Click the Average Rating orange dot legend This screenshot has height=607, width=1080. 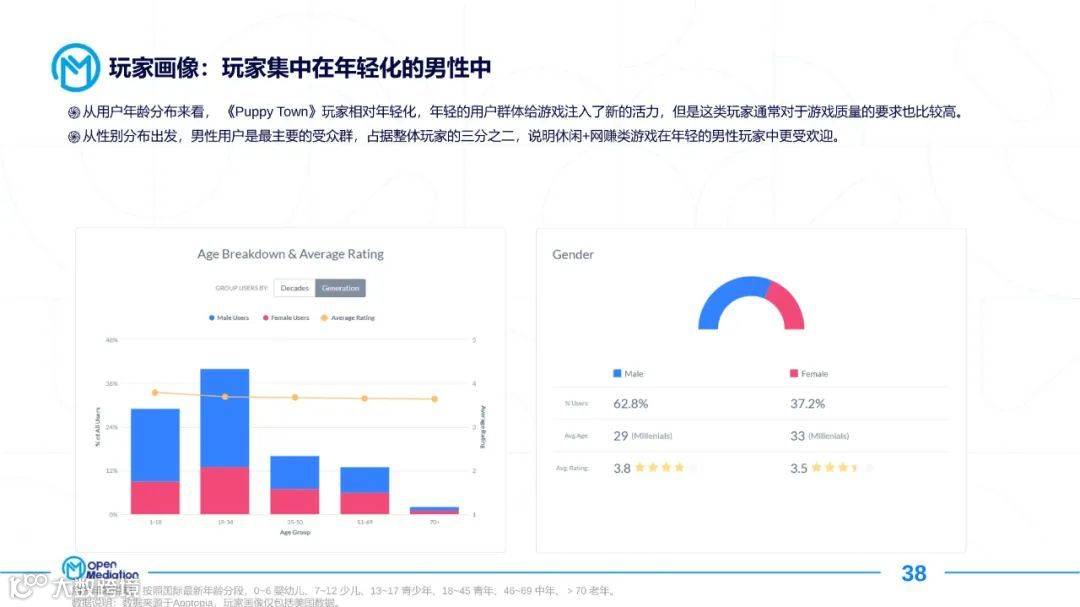tap(324, 316)
